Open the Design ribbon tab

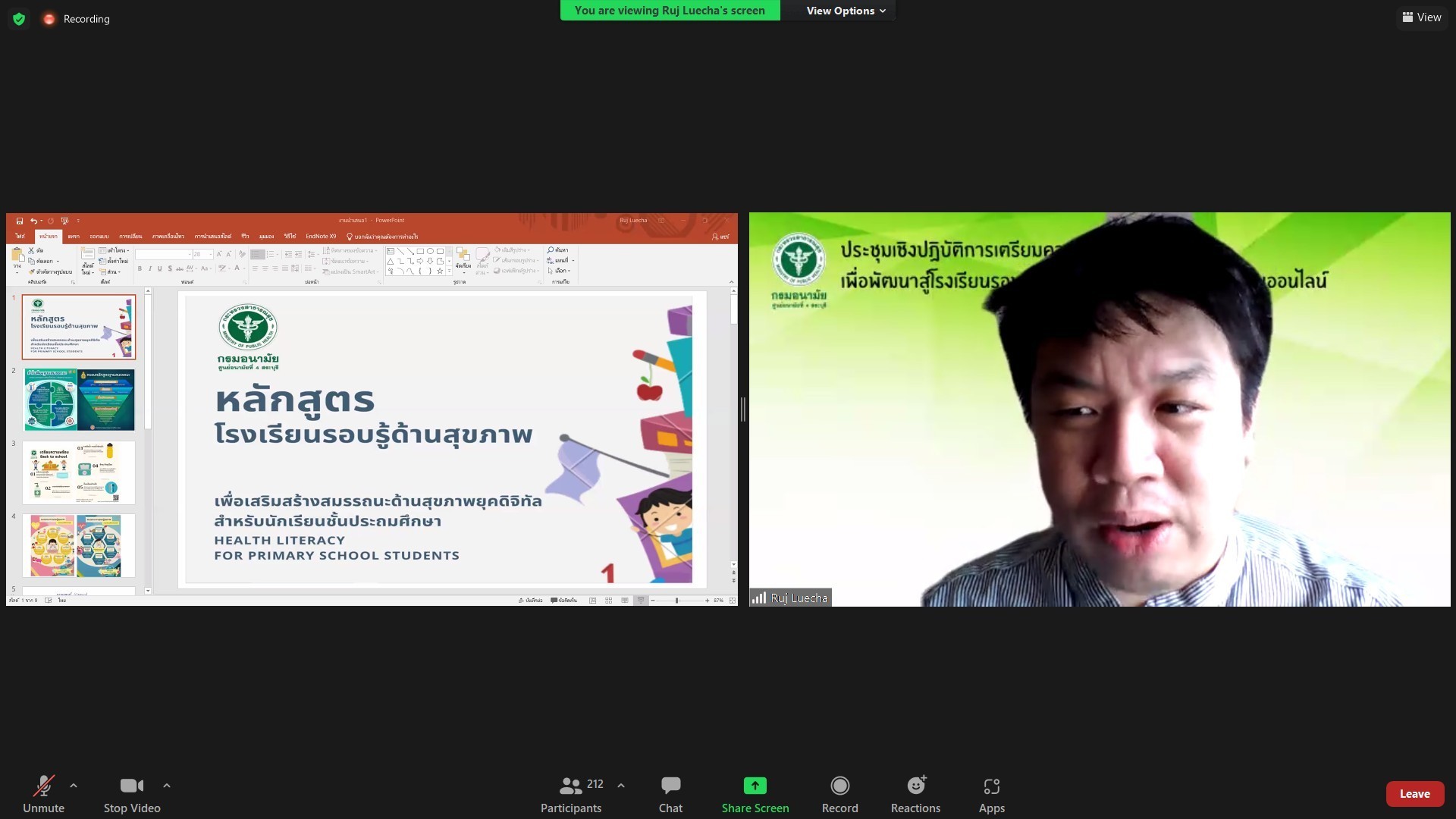point(99,237)
